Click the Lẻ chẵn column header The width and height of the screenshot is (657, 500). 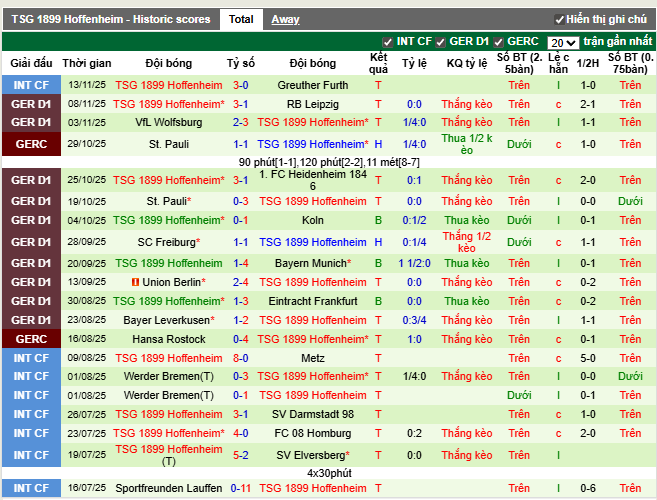tap(559, 63)
